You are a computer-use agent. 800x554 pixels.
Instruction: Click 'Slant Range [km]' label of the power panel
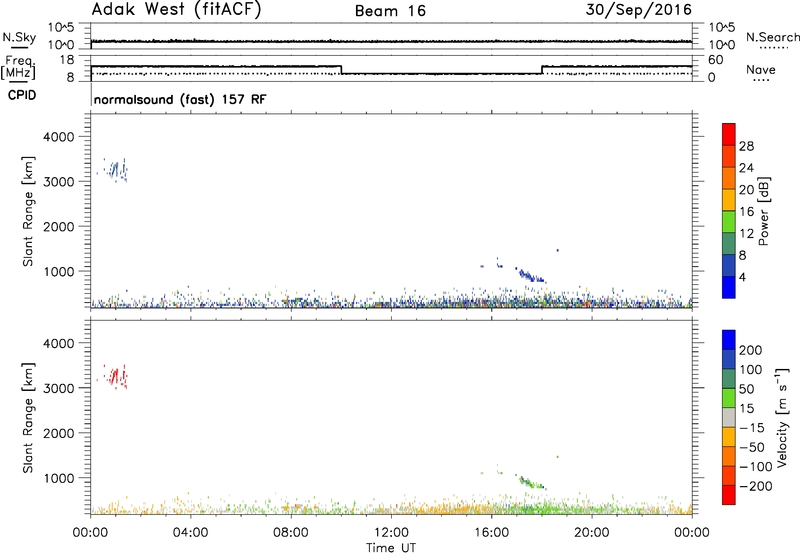point(29,211)
